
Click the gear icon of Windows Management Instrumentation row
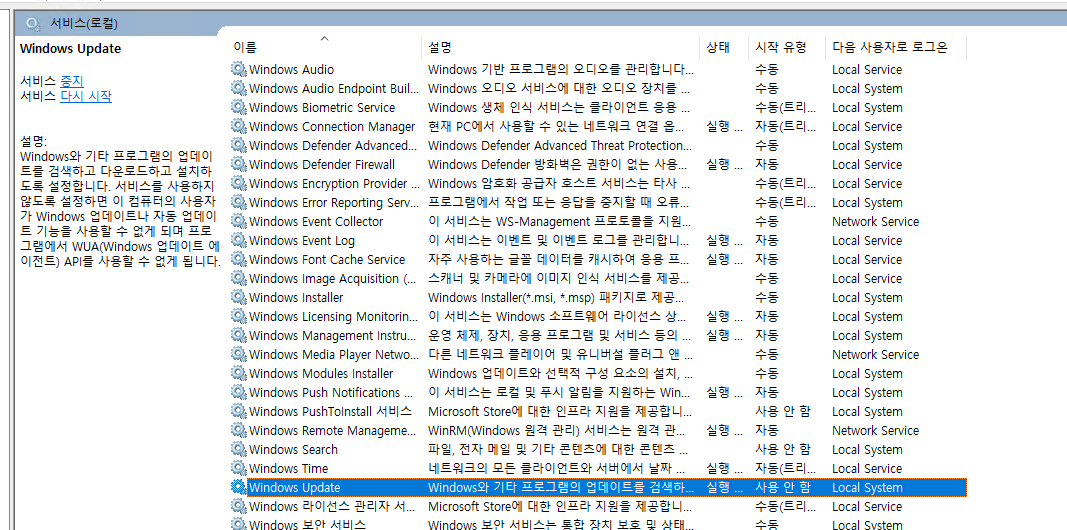click(238, 335)
